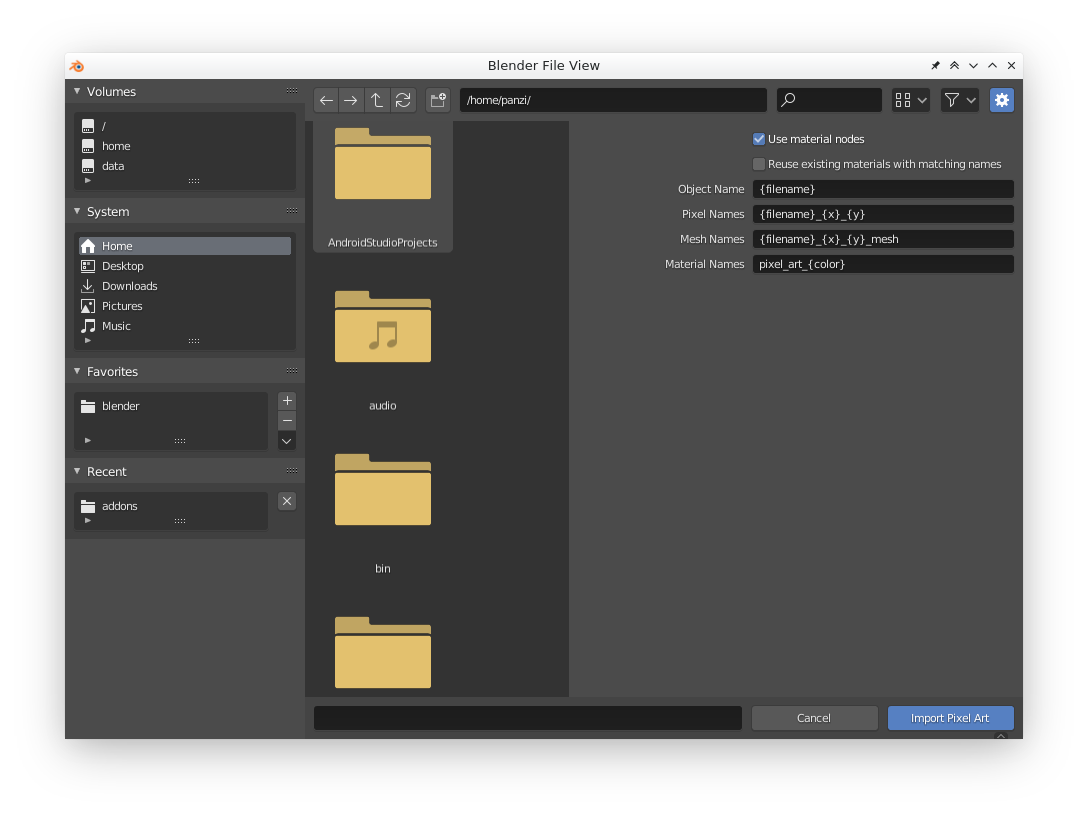
Task: Clear the Recent list X button
Action: coord(287,501)
